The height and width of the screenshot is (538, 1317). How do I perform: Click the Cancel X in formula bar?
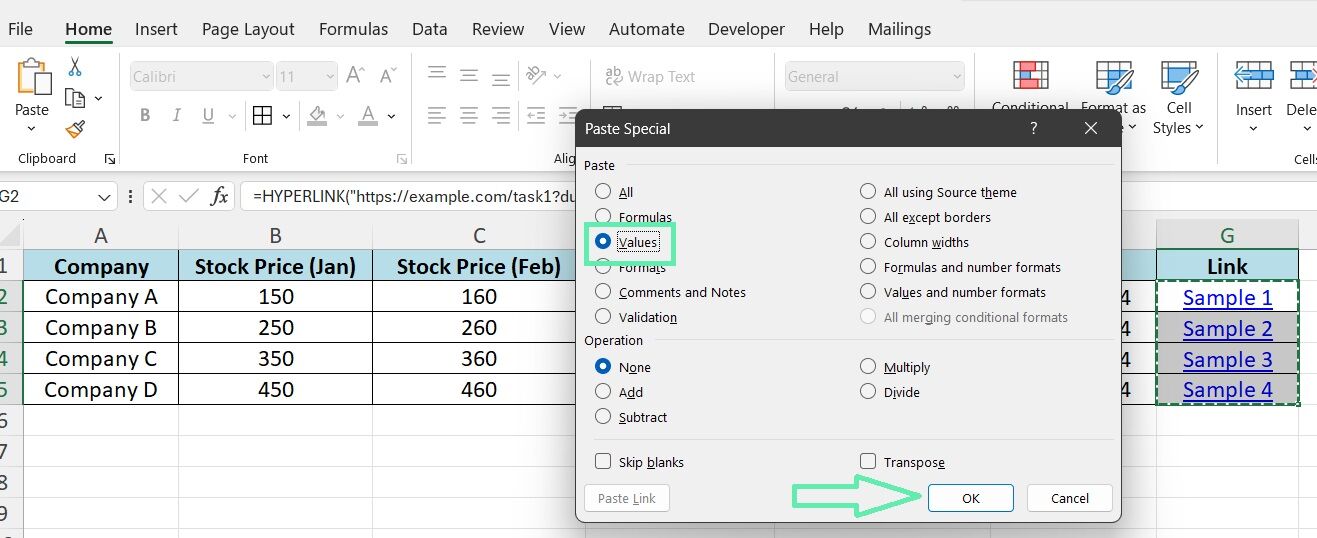pos(159,196)
